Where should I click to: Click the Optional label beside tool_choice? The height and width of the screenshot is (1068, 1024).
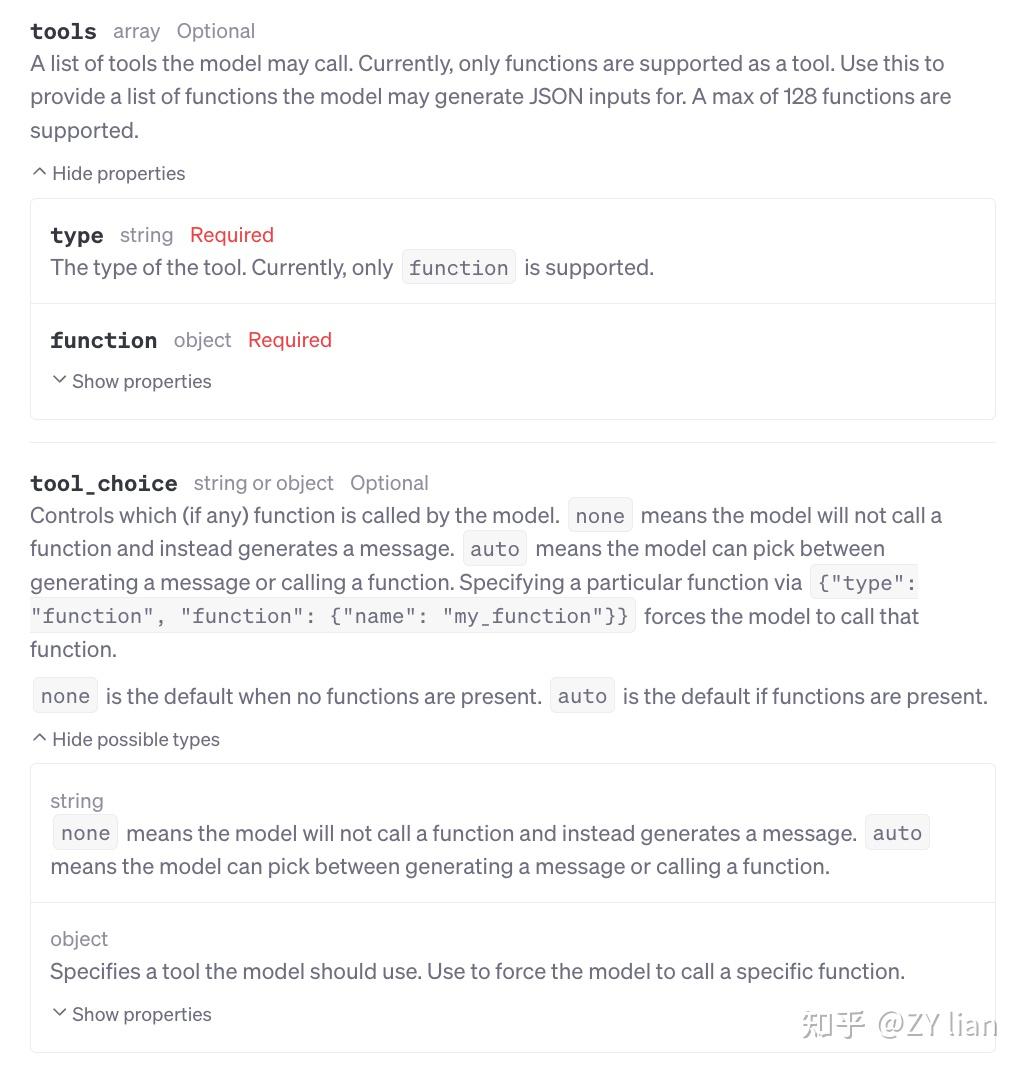coord(389,483)
